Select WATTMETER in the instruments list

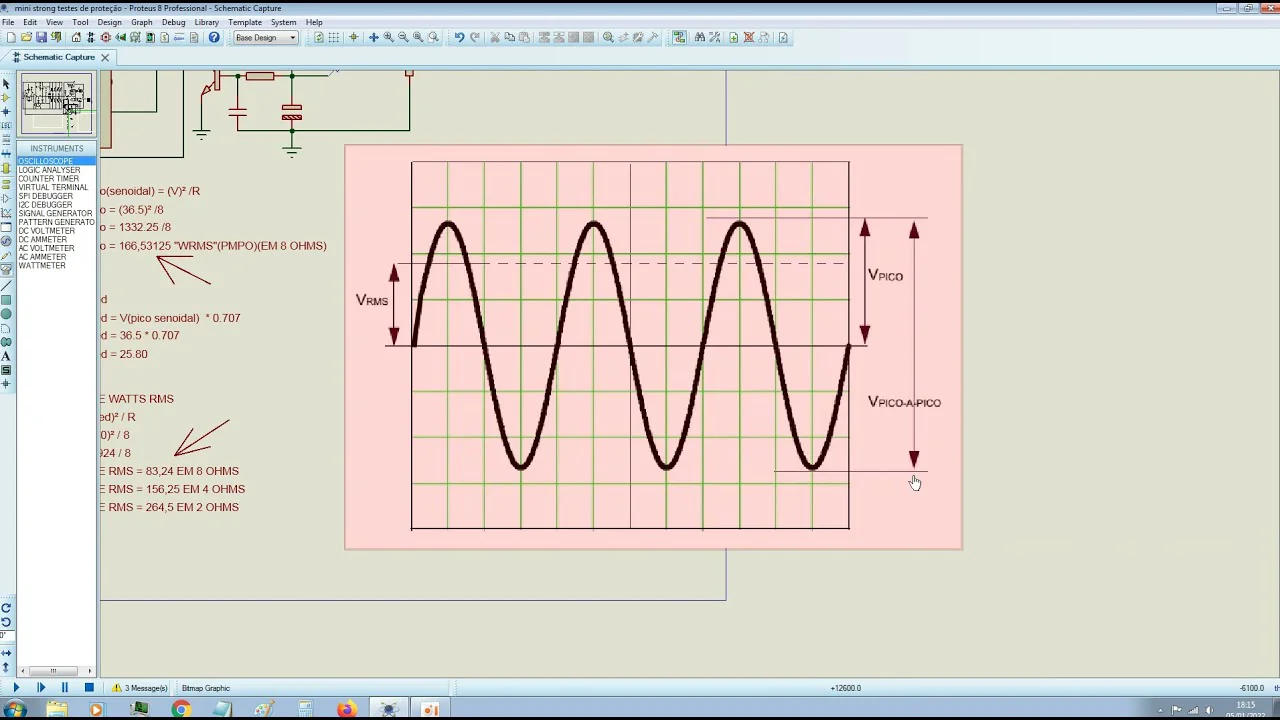(42, 266)
